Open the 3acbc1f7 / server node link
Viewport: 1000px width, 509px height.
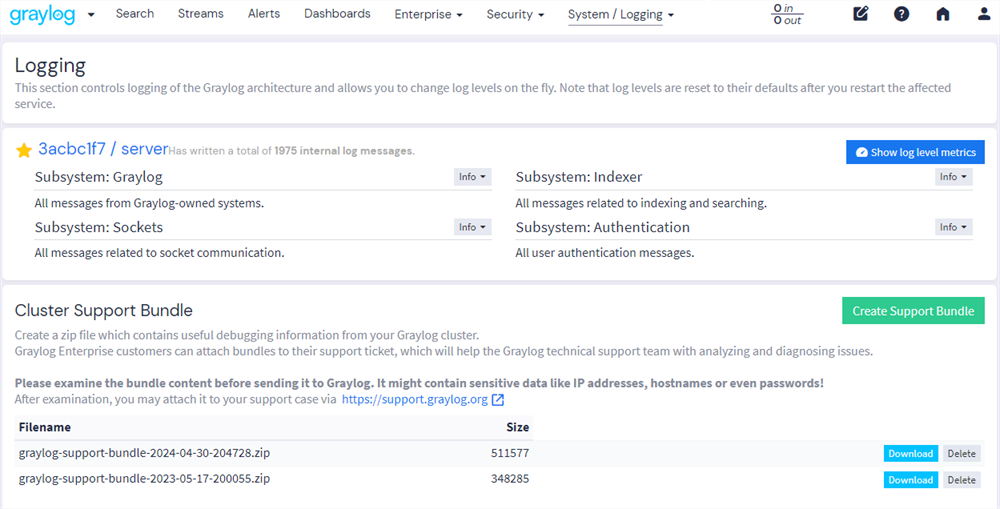(103, 149)
